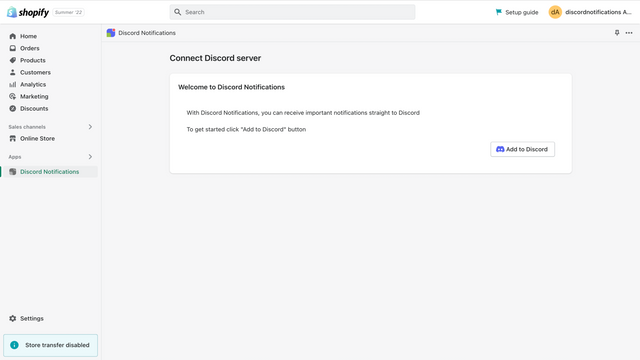Click the Marketing target icon

[x=13, y=96]
